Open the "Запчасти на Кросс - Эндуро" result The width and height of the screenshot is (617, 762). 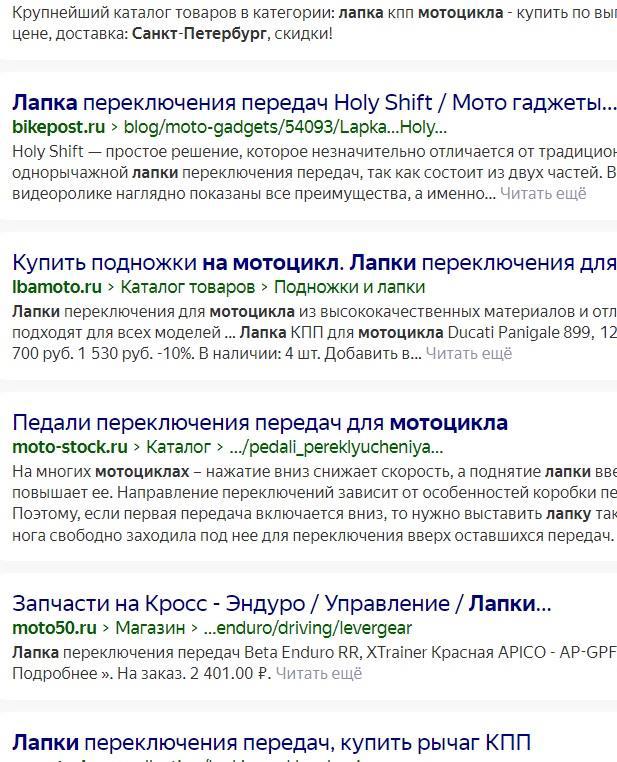(281, 604)
